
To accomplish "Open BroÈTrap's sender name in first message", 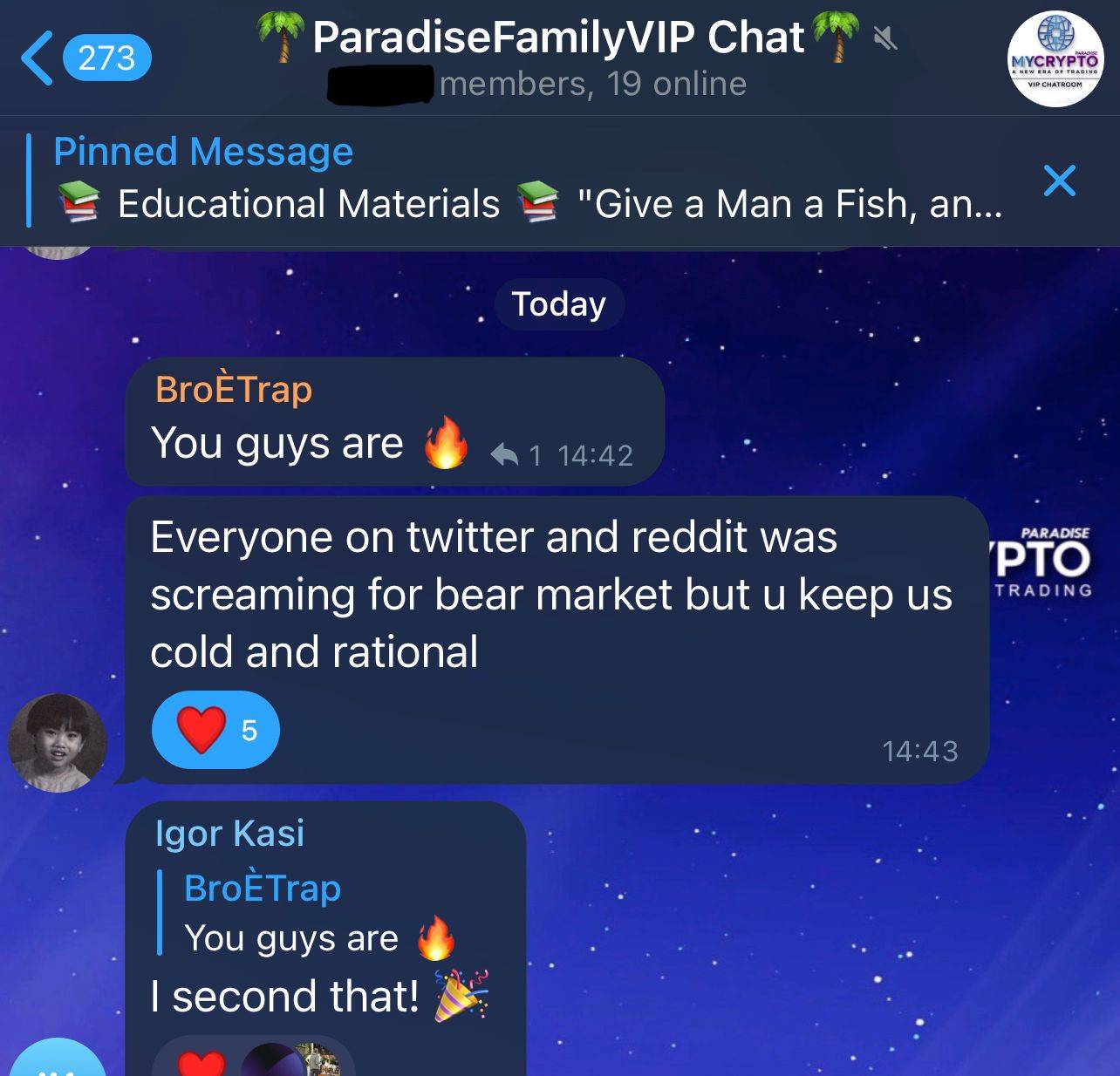I will pos(233,389).
